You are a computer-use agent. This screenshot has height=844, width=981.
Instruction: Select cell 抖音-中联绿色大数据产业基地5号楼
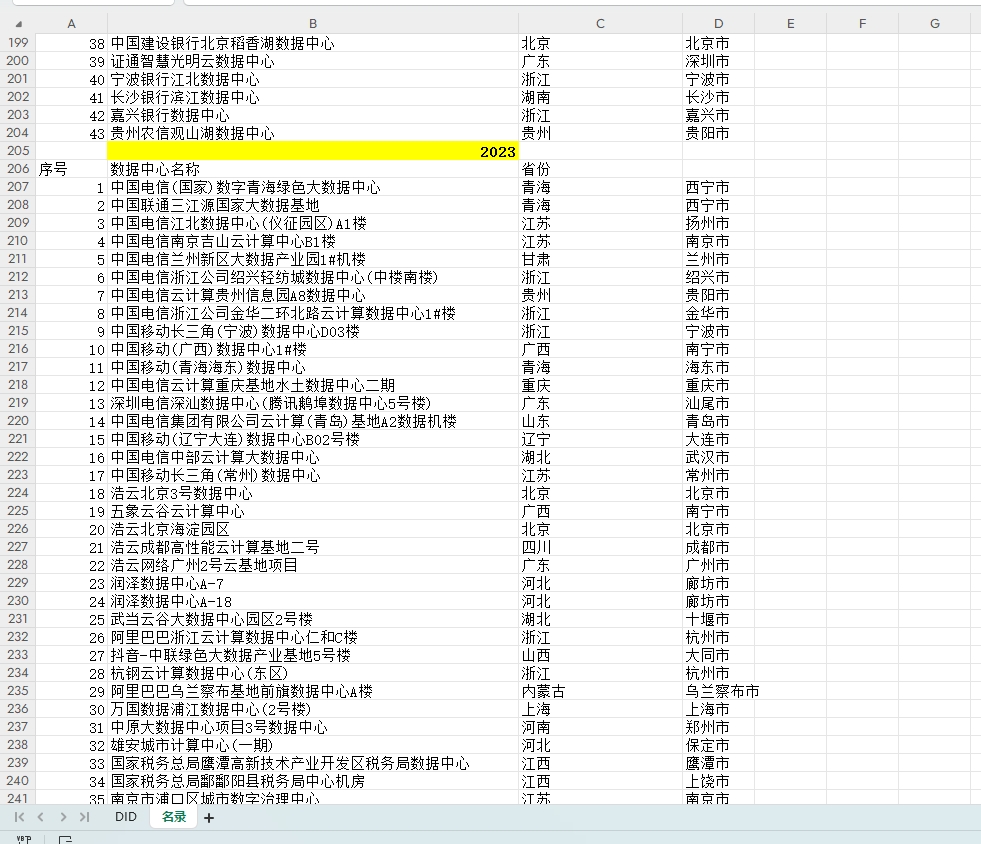[x=313, y=656]
